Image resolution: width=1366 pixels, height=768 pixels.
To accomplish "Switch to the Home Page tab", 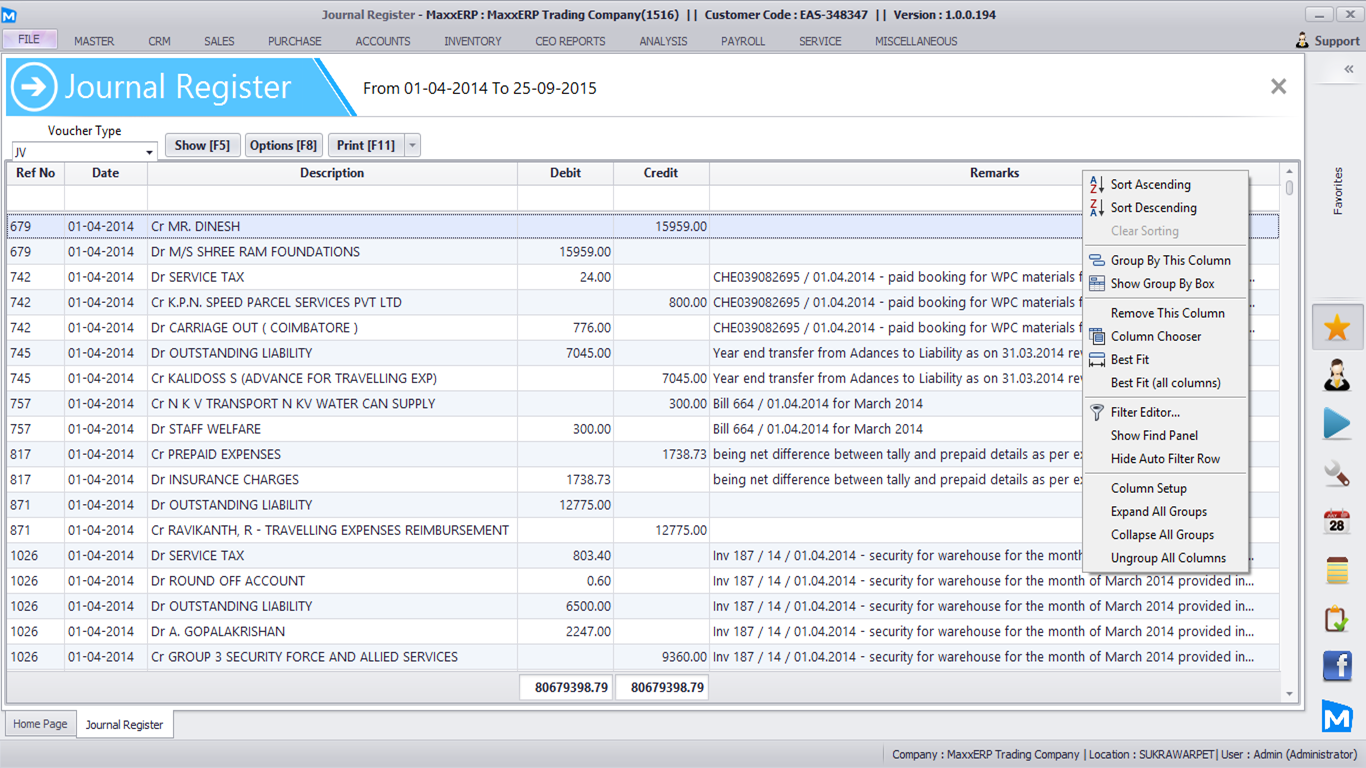I will tap(41, 724).
